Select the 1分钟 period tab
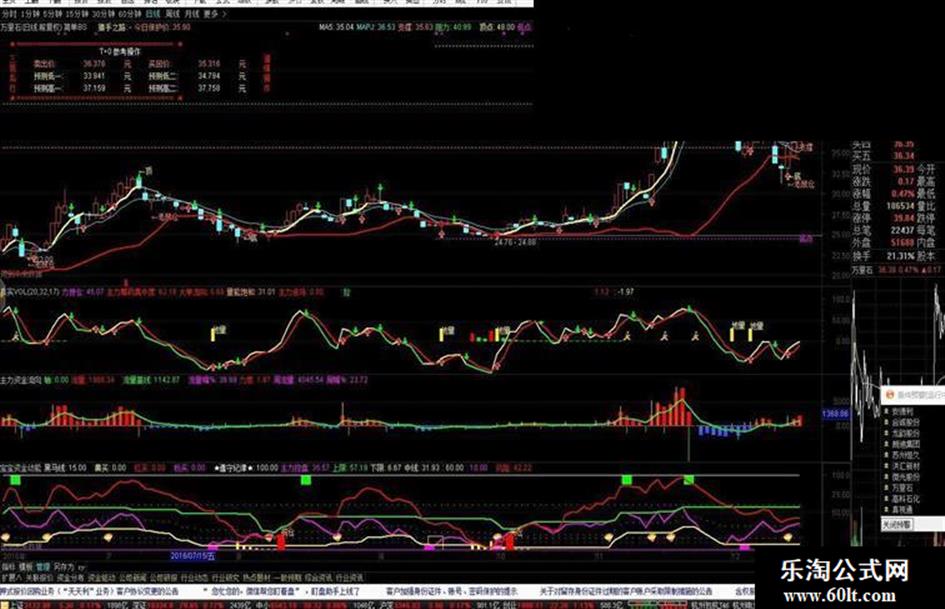 (x=30, y=13)
